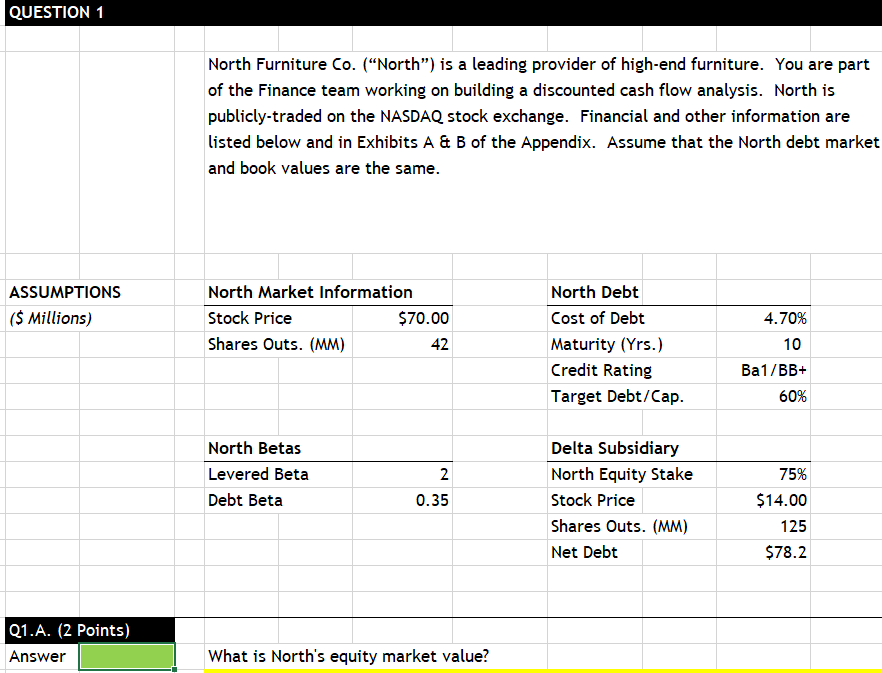Screen dimensions: 882x673
Task: Click the Target Debt/Cap. label
Action: pyautogui.click(x=618, y=397)
